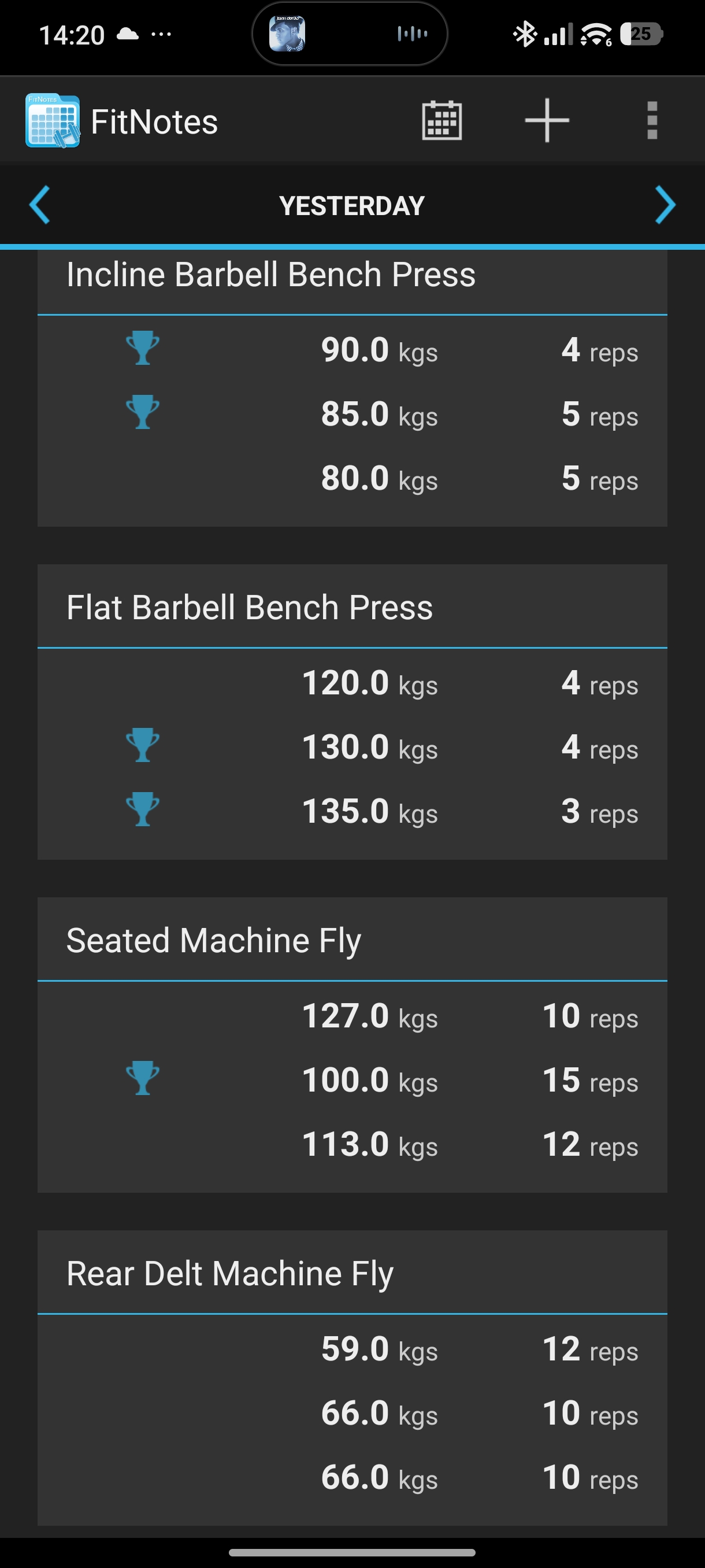
Task: Tap the FitNotes app logo
Action: point(53,120)
